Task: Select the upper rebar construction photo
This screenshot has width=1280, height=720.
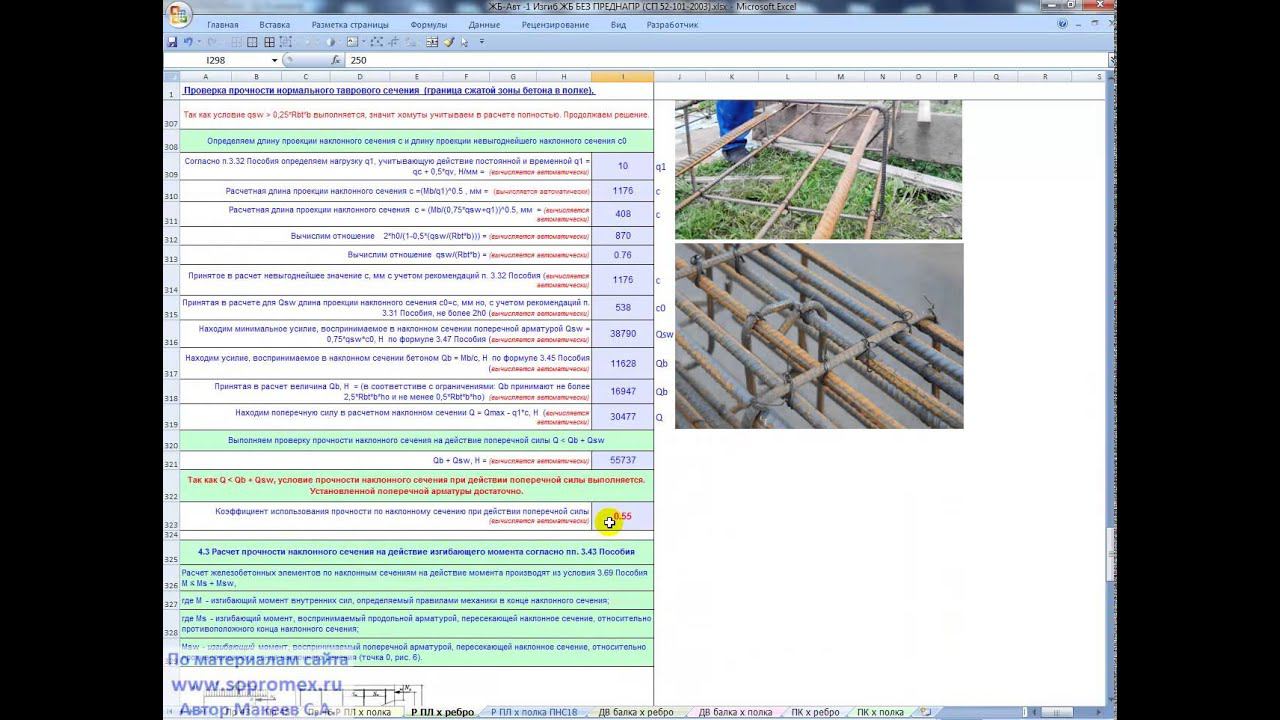Action: [818, 169]
